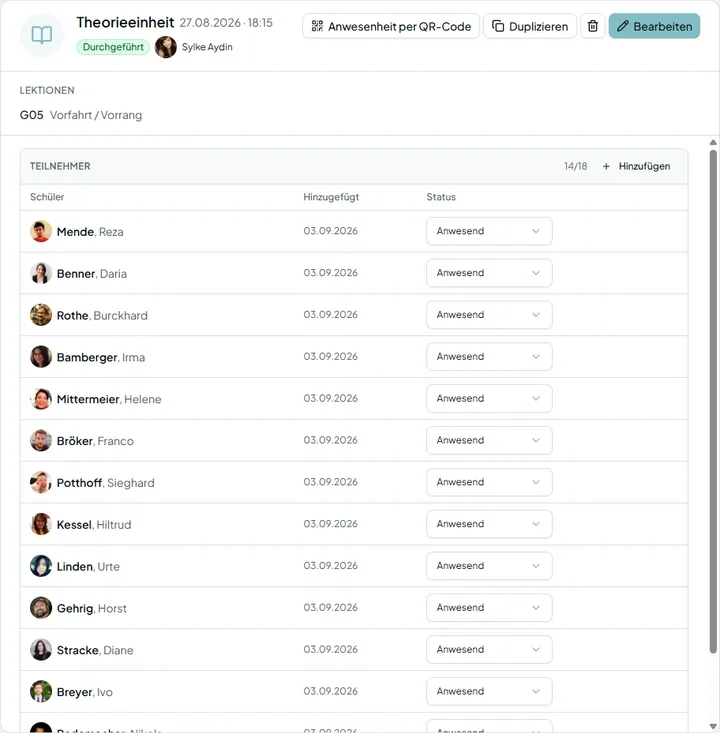Change the attendance status of Ivo Breyer

489,691
